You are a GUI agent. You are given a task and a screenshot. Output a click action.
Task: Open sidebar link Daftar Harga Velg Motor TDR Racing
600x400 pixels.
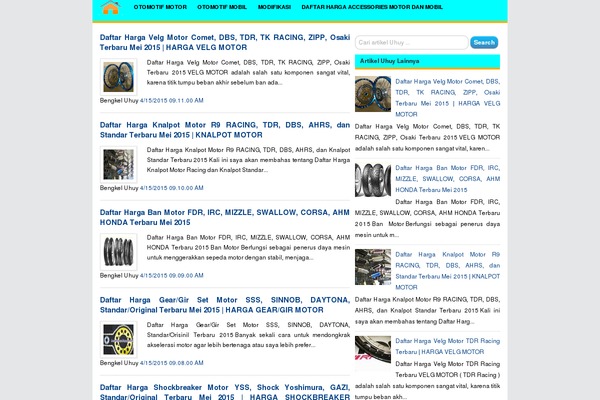pyautogui.click(x=447, y=346)
